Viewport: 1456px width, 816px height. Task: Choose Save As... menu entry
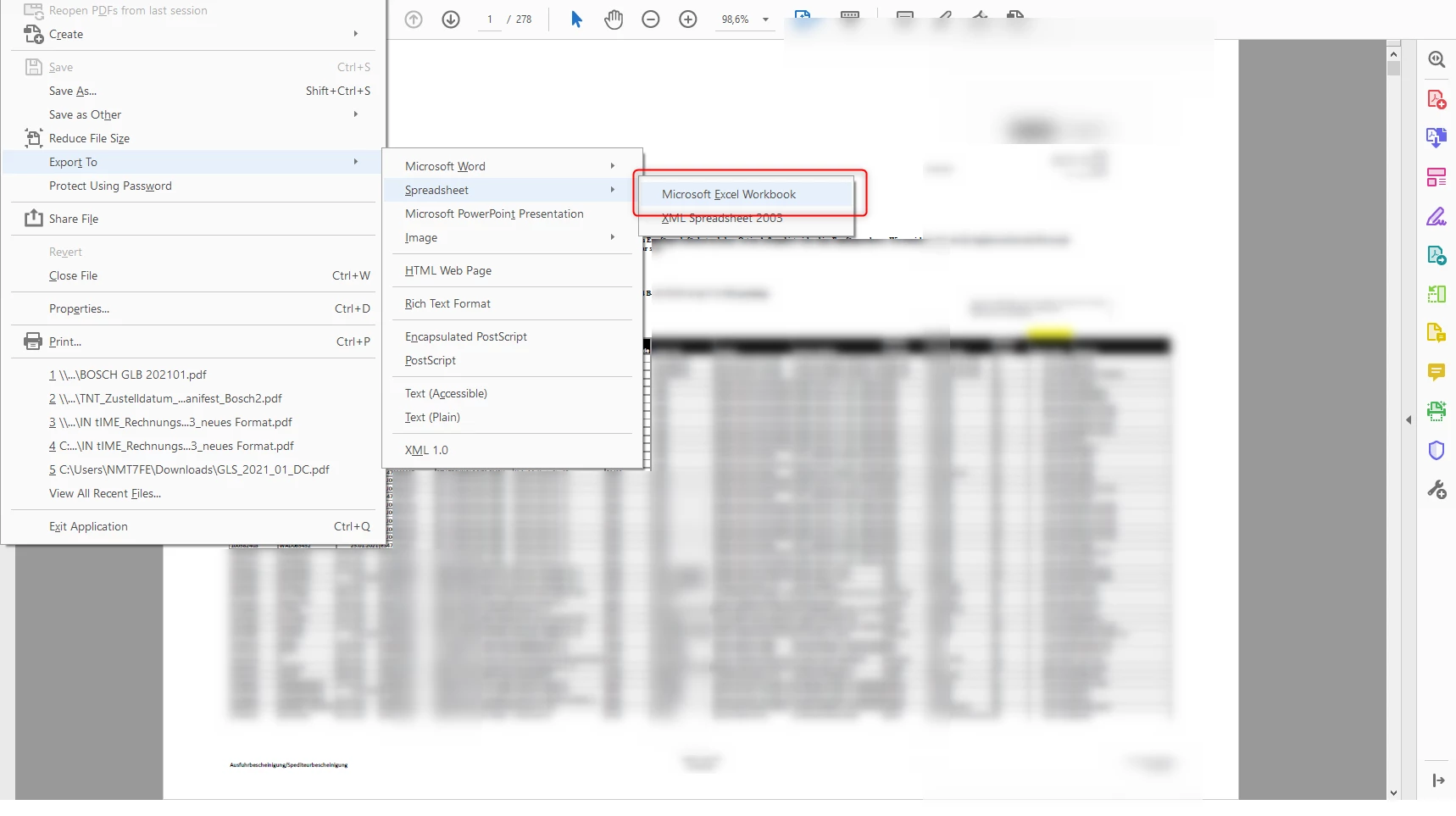[x=193, y=91]
